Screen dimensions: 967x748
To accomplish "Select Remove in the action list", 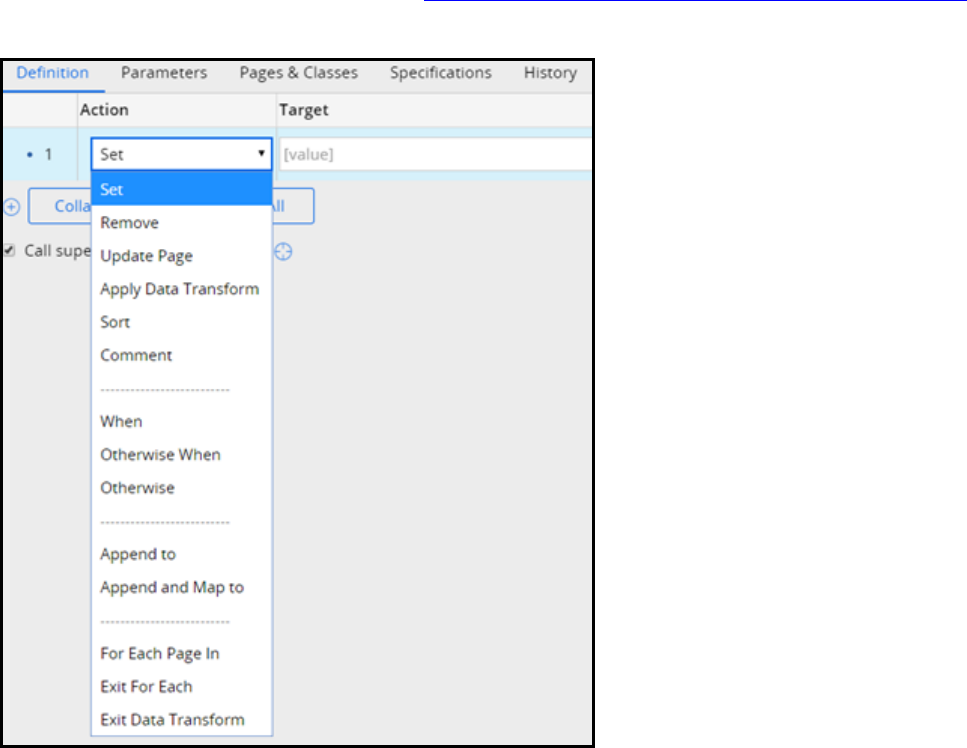I will (x=181, y=222).
